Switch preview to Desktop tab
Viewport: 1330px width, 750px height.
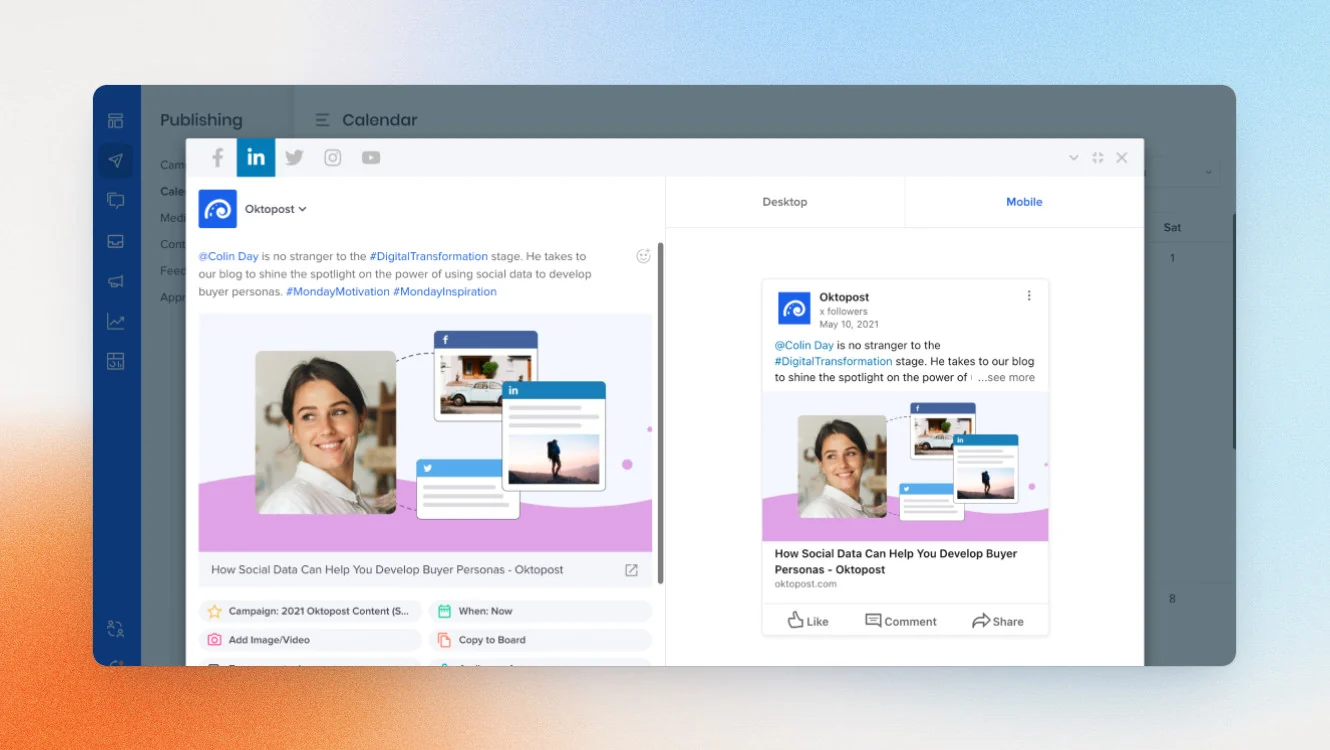(x=785, y=202)
